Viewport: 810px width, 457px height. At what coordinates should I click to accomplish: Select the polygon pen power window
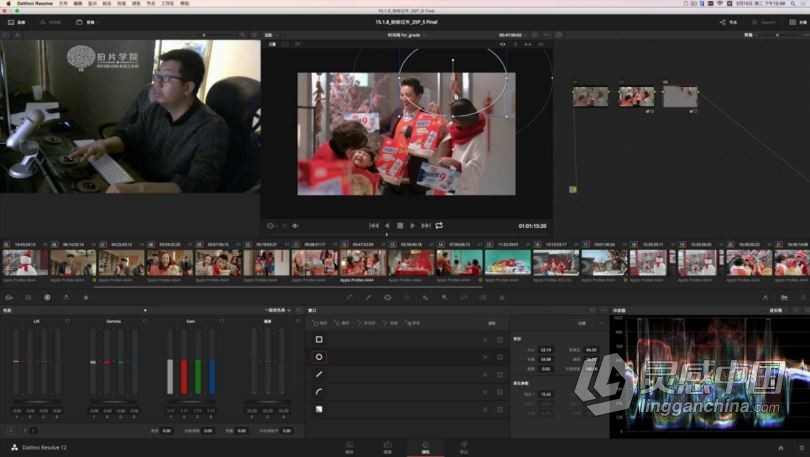319,374
